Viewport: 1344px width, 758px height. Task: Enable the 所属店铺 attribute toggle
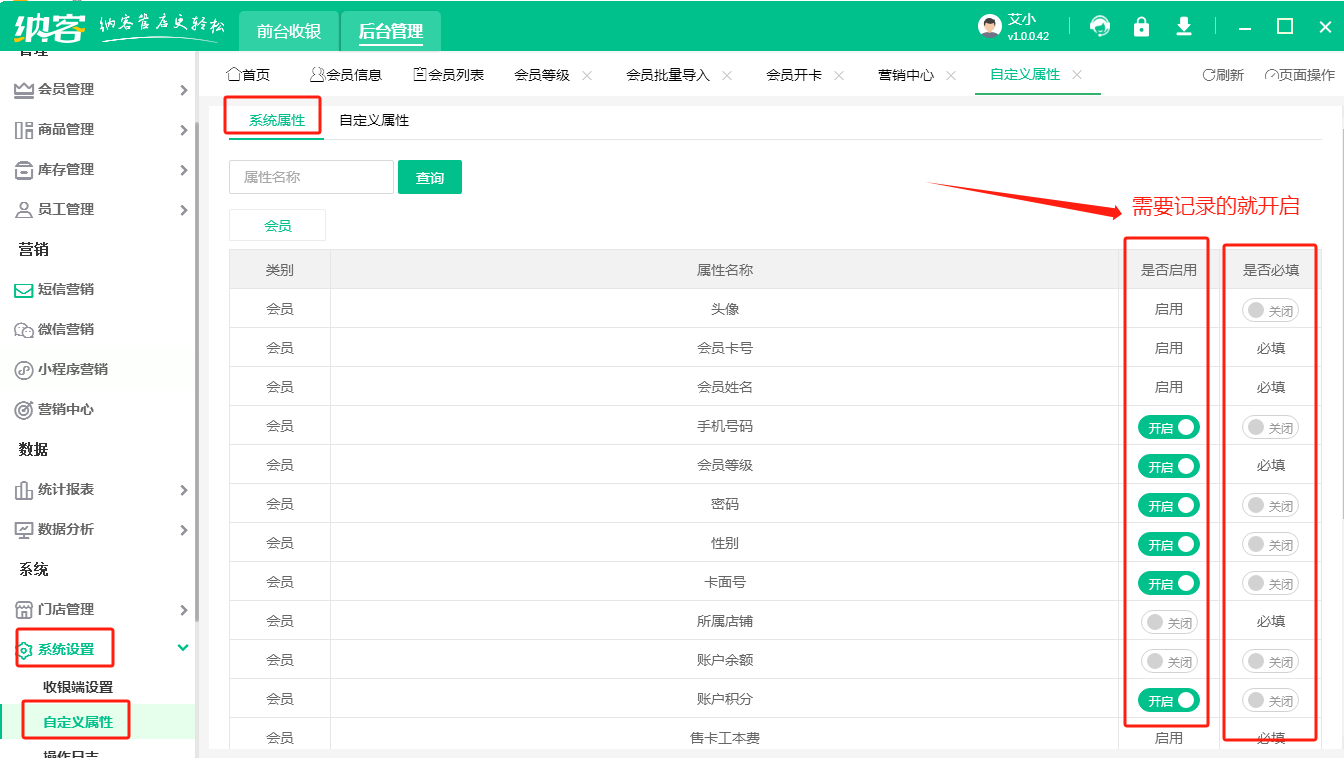[x=1169, y=623]
